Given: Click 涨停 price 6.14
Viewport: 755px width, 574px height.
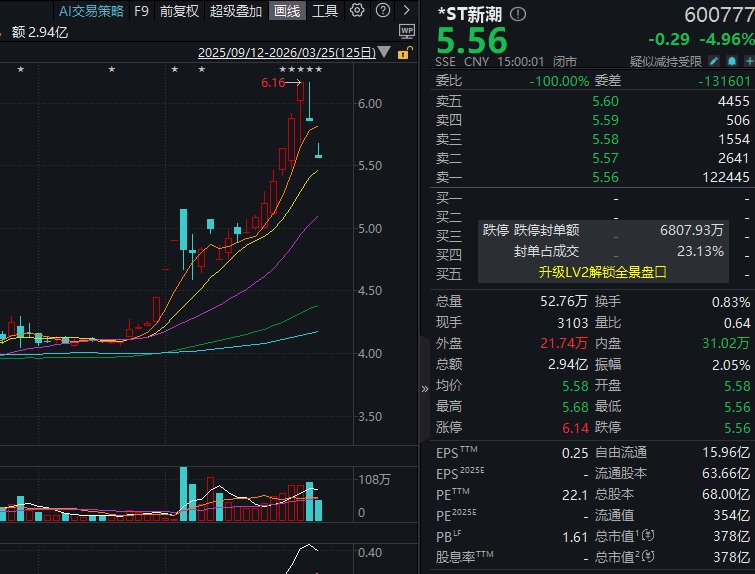Looking at the screenshot, I should point(575,428).
